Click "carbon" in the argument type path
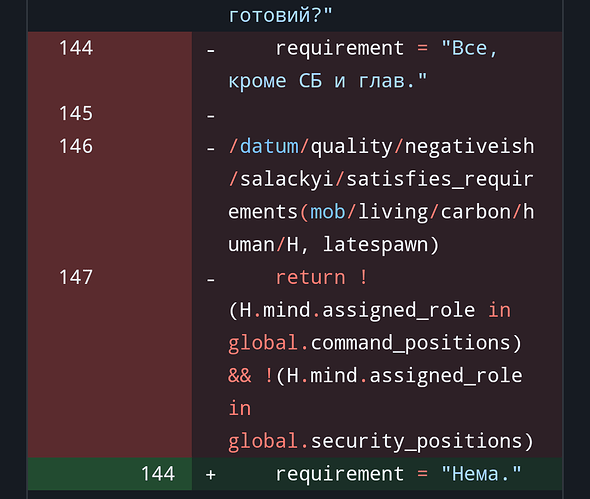The height and width of the screenshot is (499, 590). coord(475,211)
